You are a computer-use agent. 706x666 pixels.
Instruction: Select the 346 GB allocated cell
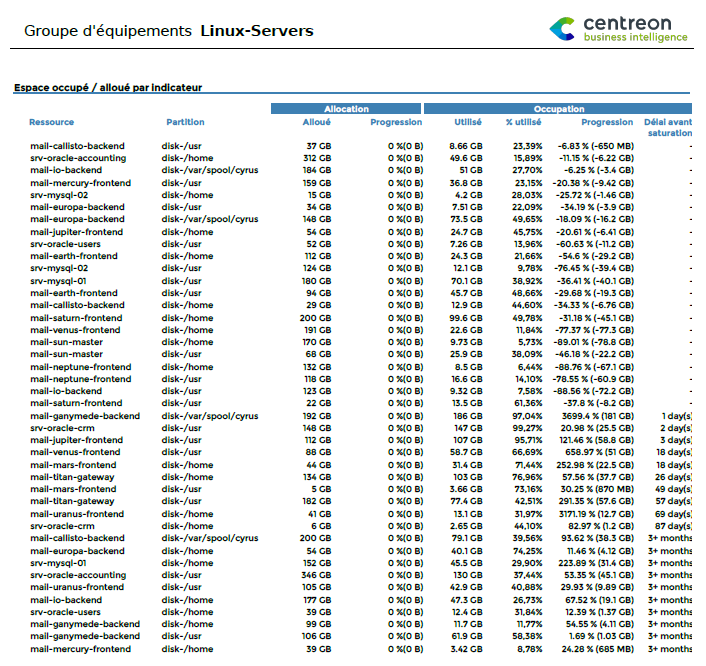[316, 575]
